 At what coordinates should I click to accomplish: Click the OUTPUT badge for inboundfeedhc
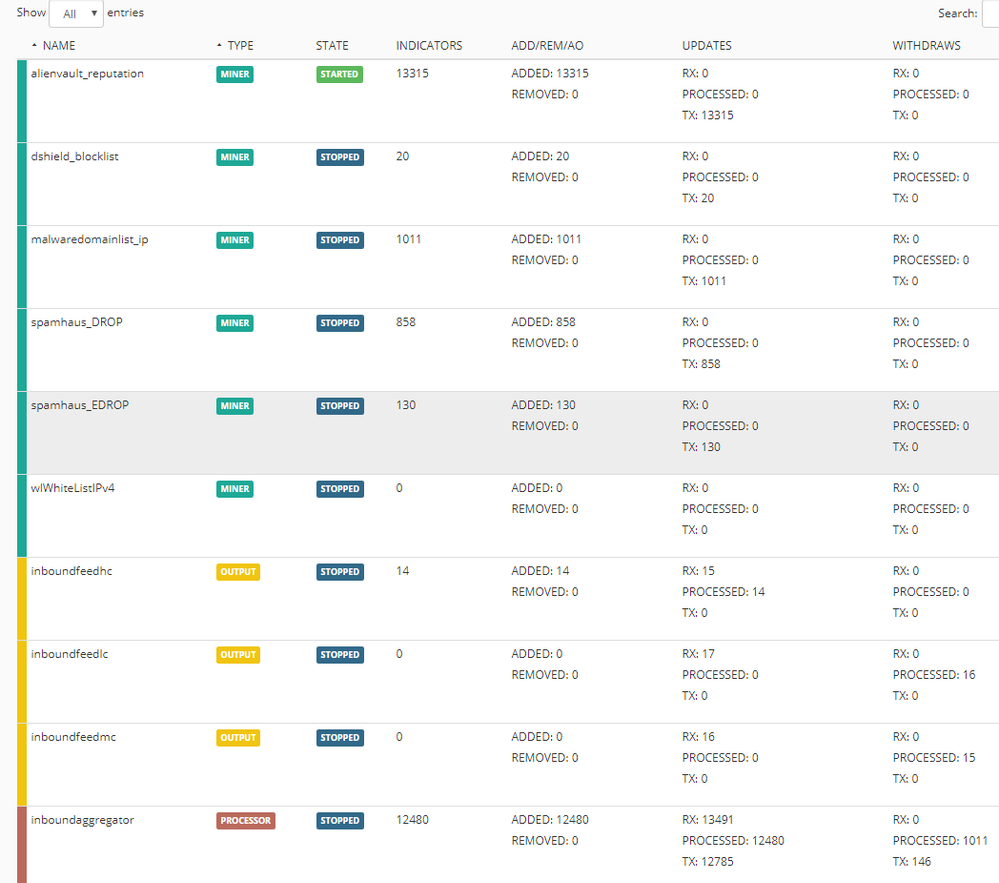tap(238, 572)
